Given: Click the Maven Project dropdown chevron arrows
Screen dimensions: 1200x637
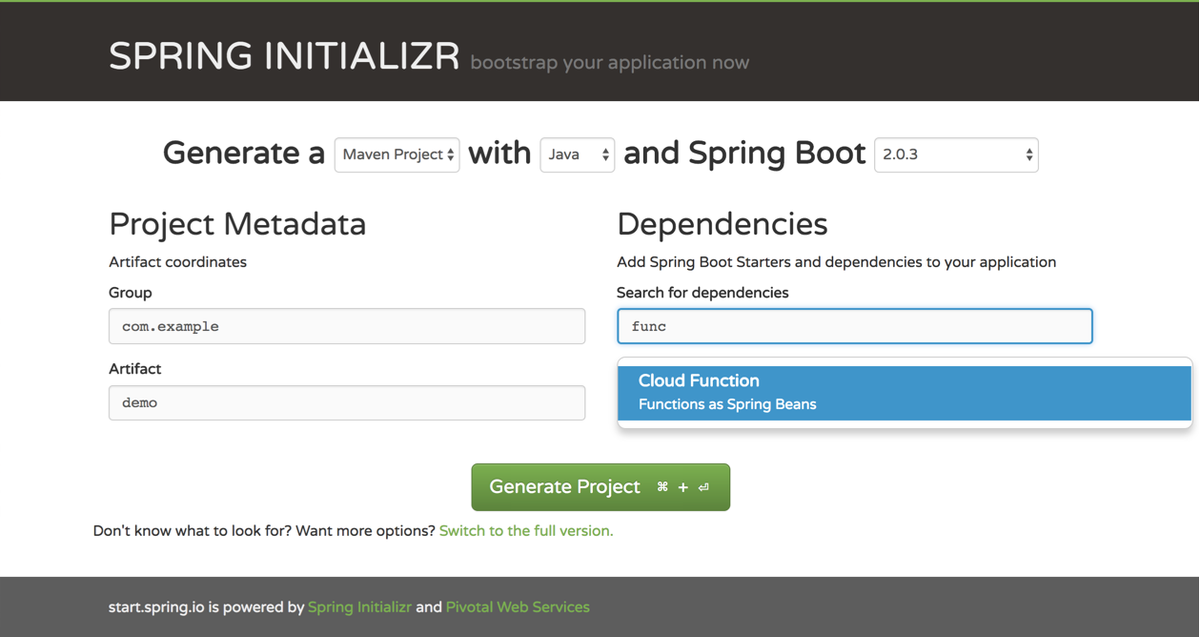Looking at the screenshot, I should coord(450,154).
